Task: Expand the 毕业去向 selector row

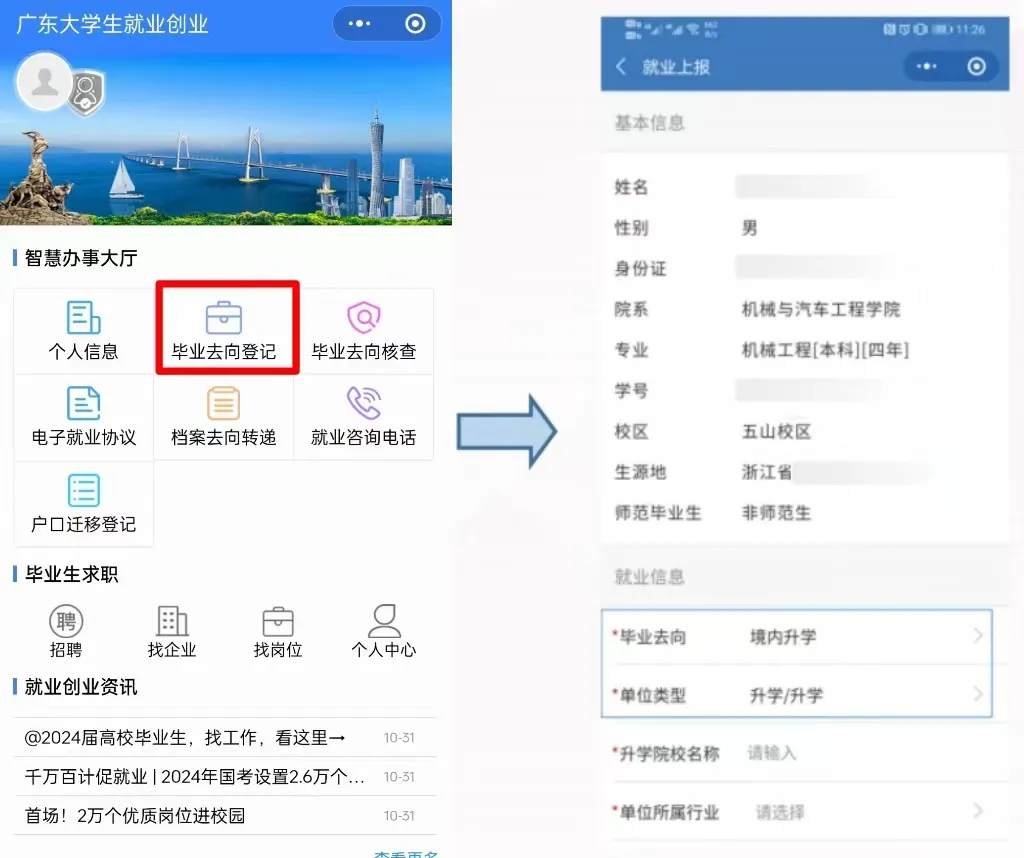Action: tap(797, 637)
